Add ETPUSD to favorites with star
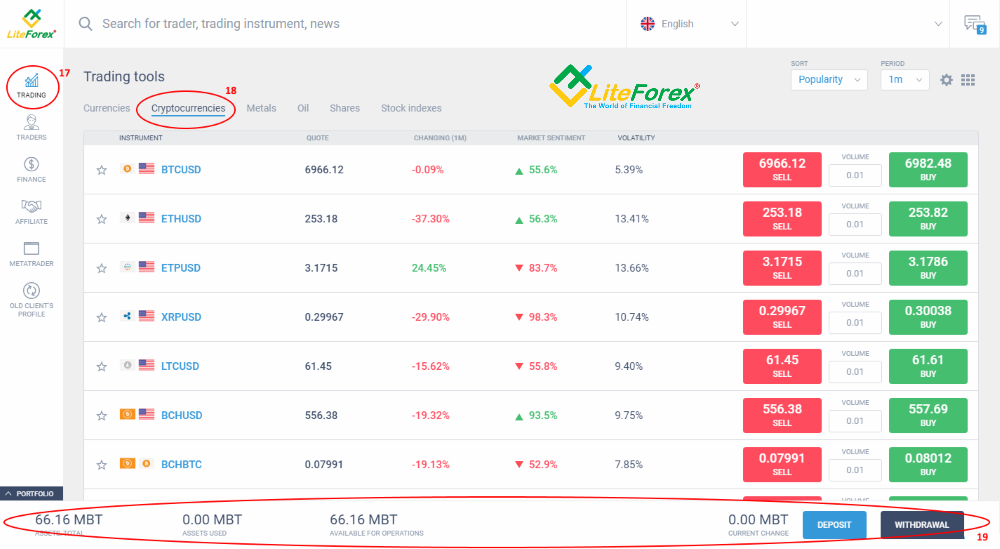The image size is (1000, 549). 101,268
